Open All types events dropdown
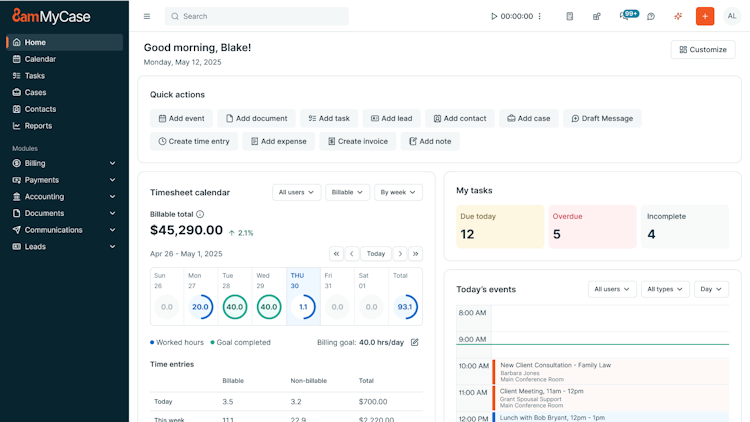The height and width of the screenshot is (422, 750). [x=665, y=289]
